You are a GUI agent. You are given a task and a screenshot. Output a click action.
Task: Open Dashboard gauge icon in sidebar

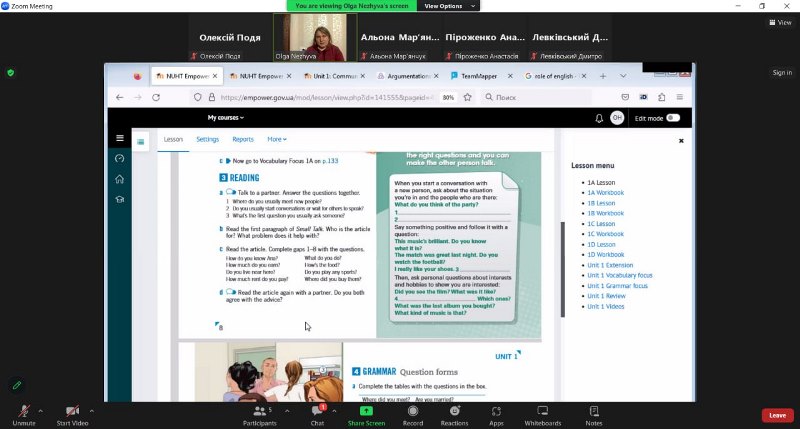[120, 158]
